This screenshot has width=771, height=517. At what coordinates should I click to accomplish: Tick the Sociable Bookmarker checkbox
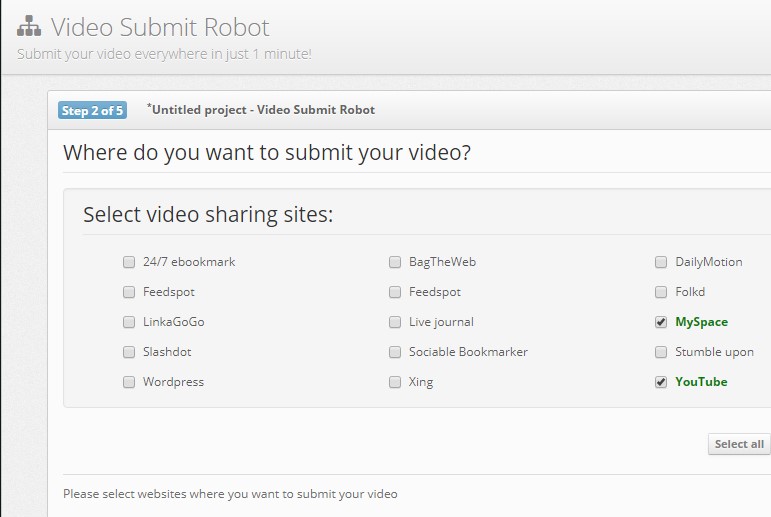coord(395,352)
